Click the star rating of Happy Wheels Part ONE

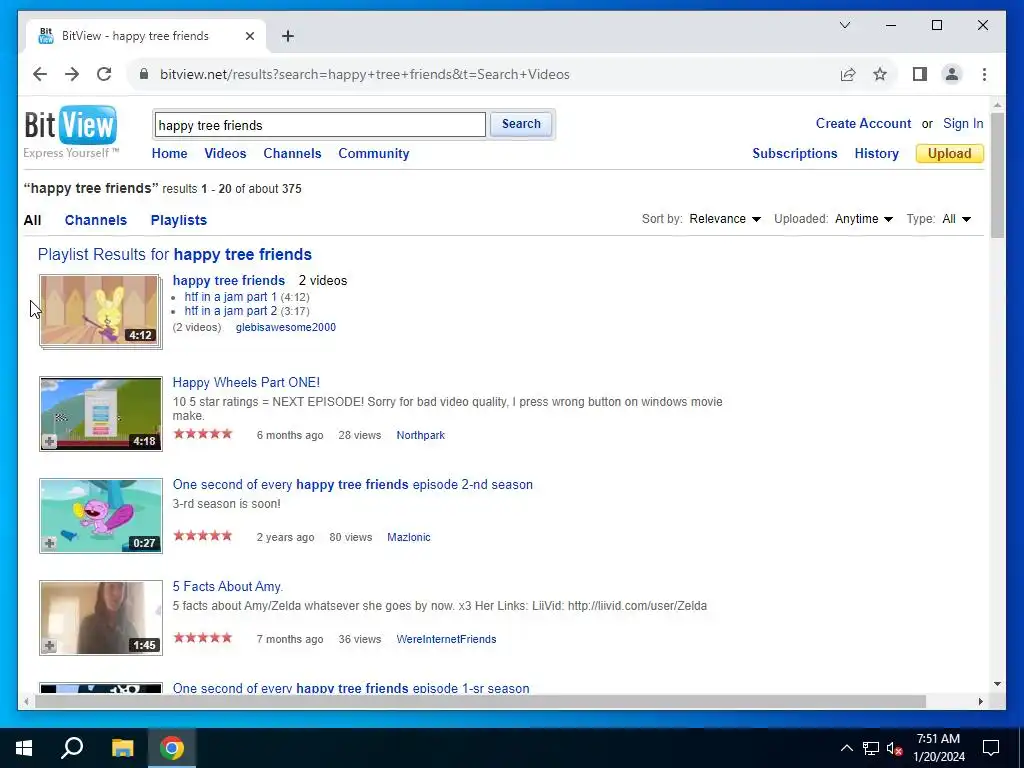pos(202,434)
